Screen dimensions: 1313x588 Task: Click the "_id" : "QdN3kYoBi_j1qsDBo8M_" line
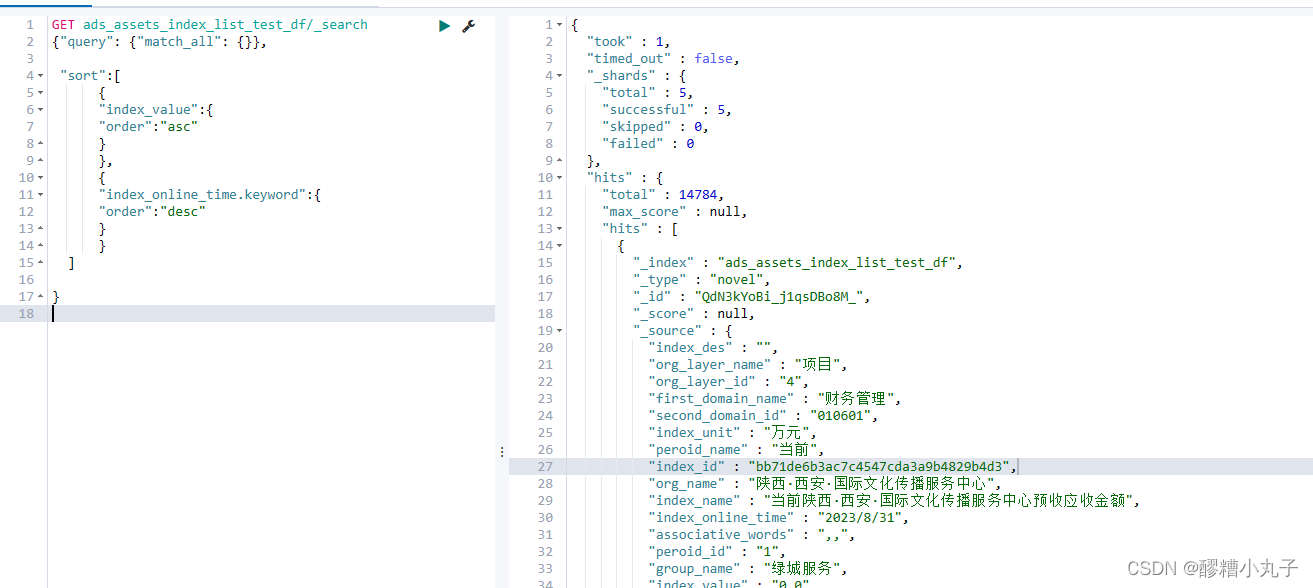[752, 297]
